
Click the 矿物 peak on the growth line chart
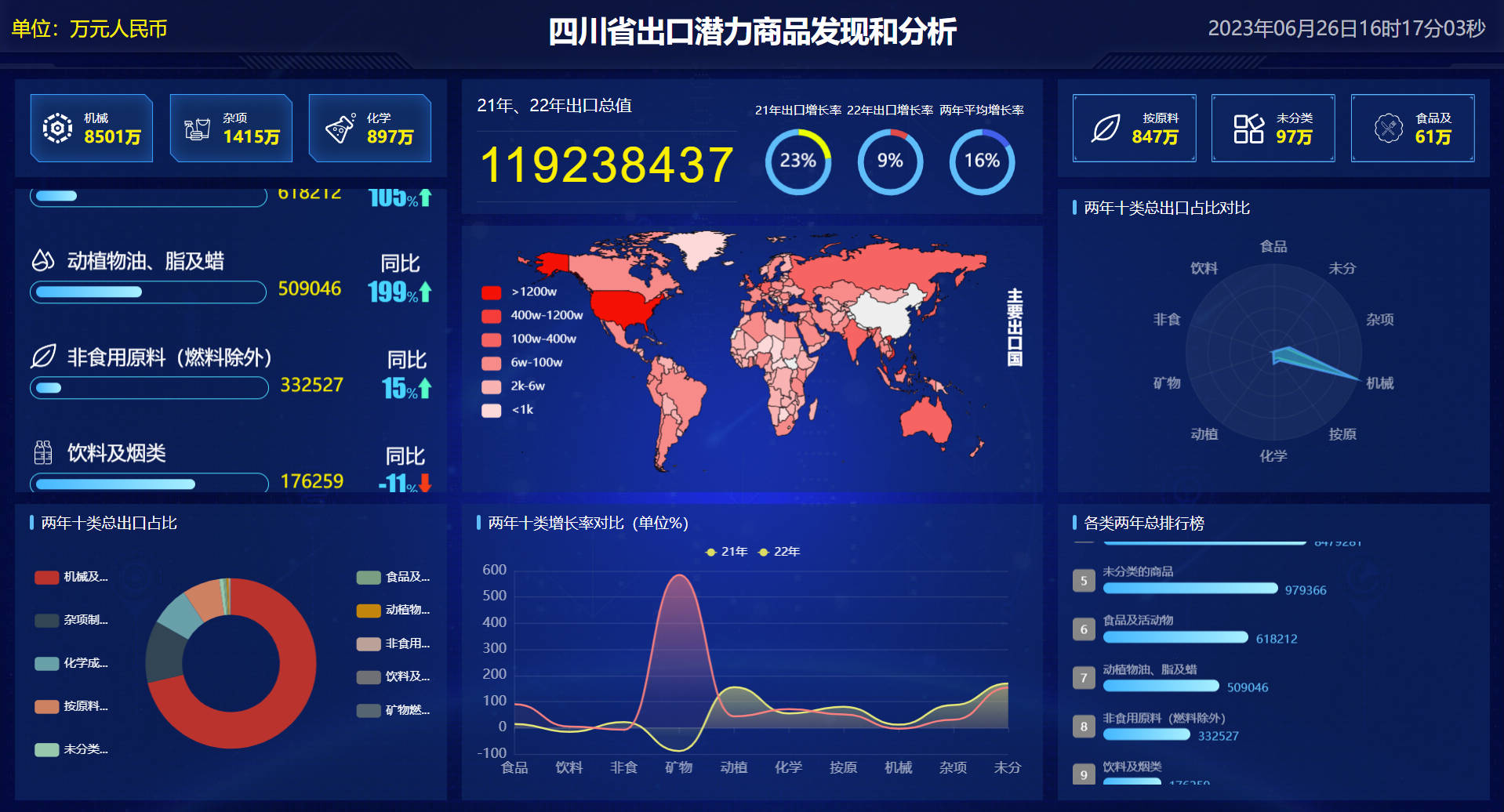pos(679,576)
